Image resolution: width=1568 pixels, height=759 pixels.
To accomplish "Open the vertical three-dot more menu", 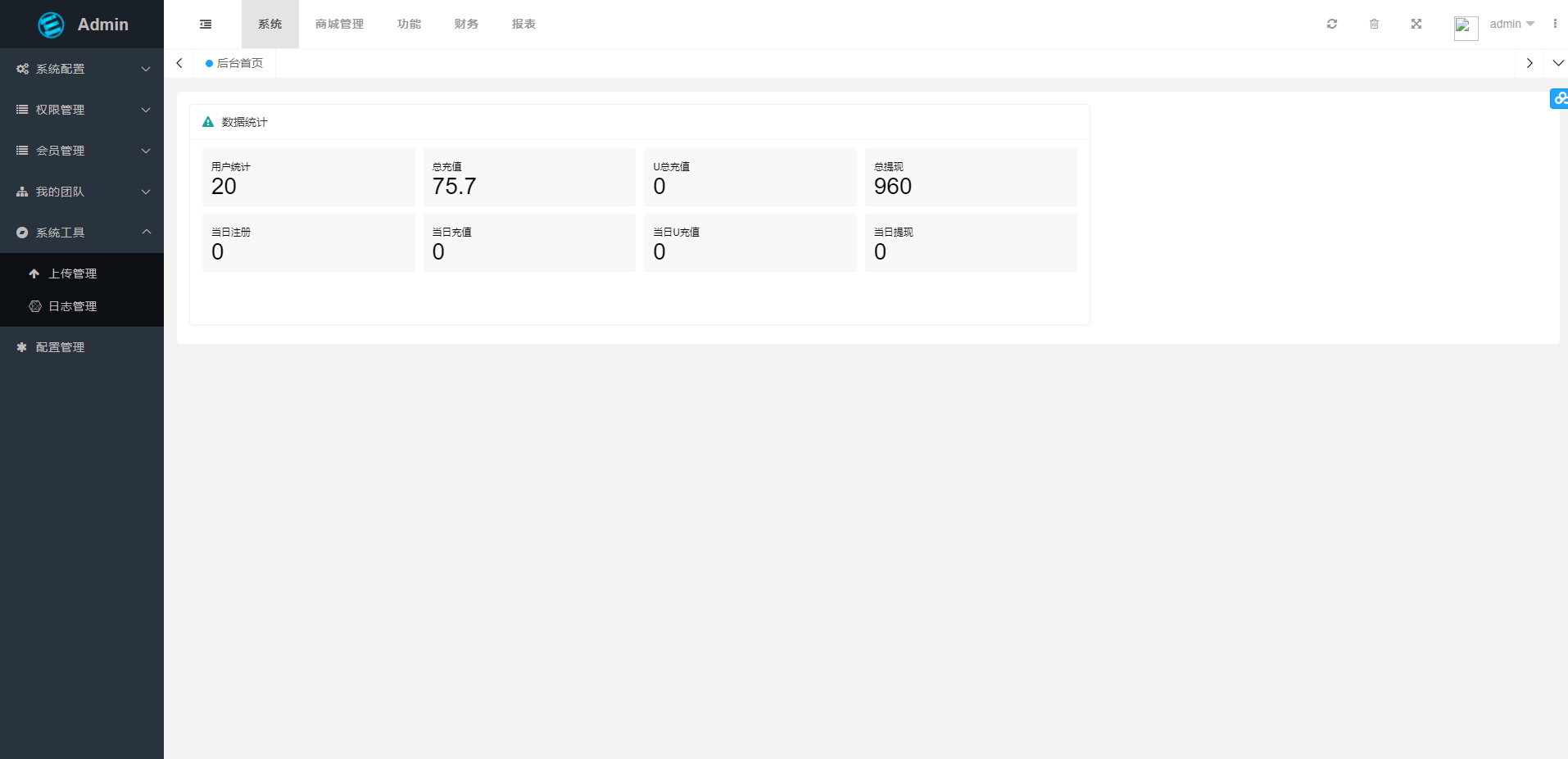I will click(x=1555, y=24).
